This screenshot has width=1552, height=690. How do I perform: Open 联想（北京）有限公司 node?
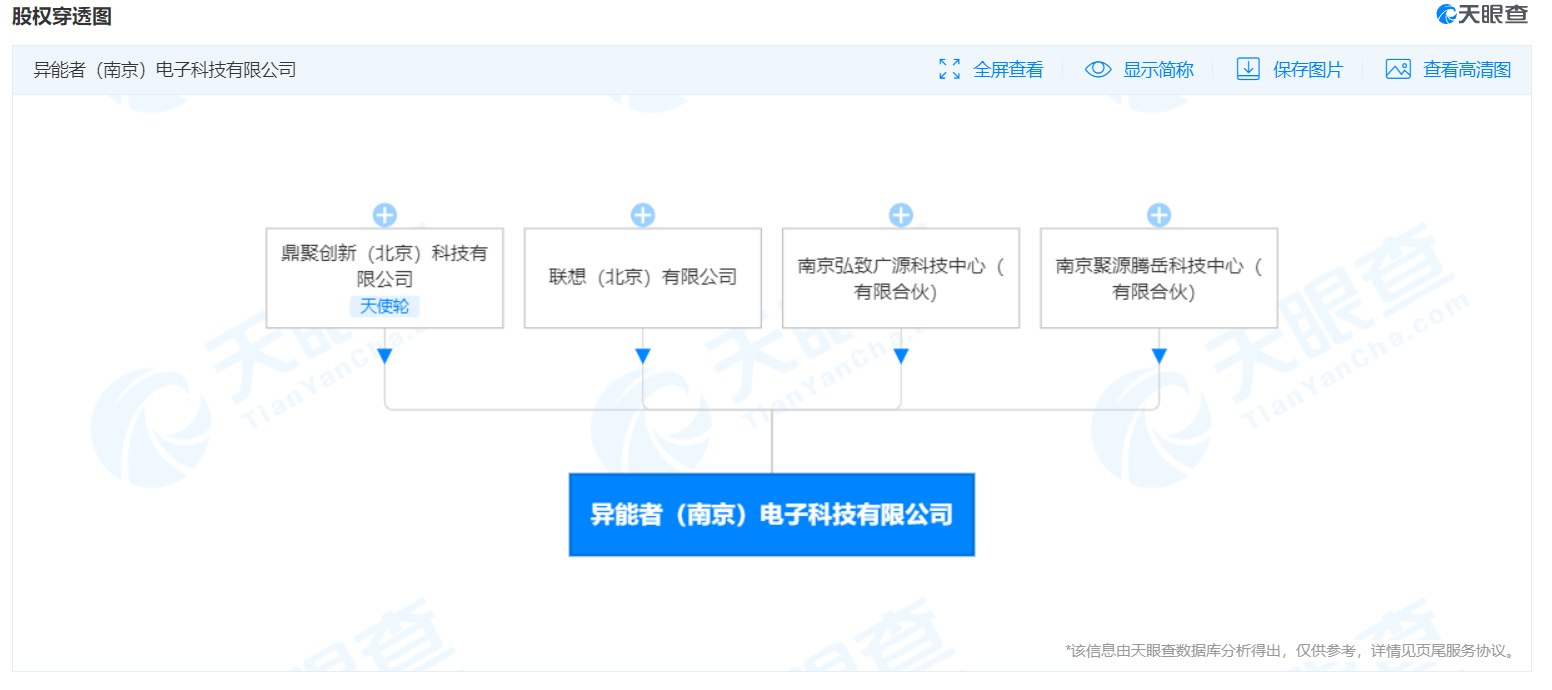tap(643, 278)
